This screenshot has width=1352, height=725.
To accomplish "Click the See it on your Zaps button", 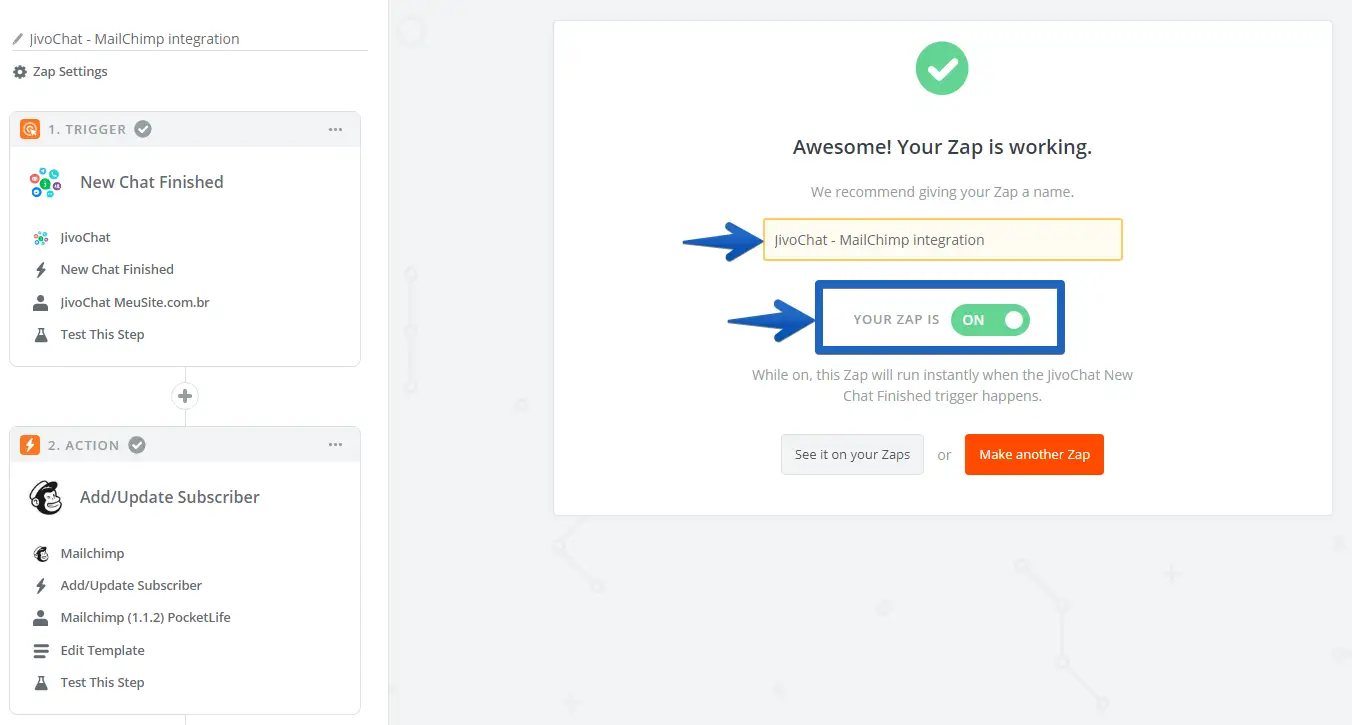I will [x=852, y=455].
